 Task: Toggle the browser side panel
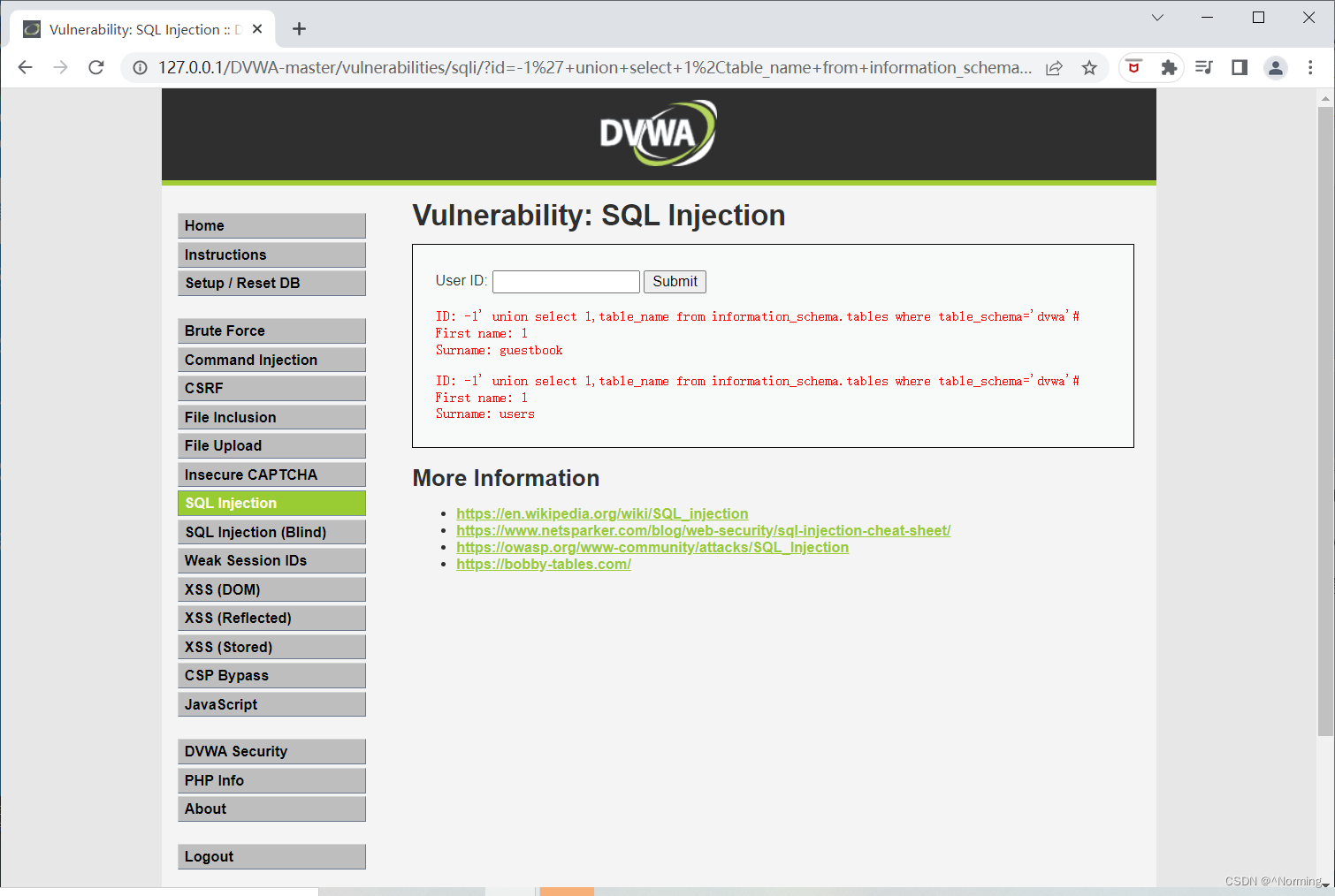click(1240, 67)
